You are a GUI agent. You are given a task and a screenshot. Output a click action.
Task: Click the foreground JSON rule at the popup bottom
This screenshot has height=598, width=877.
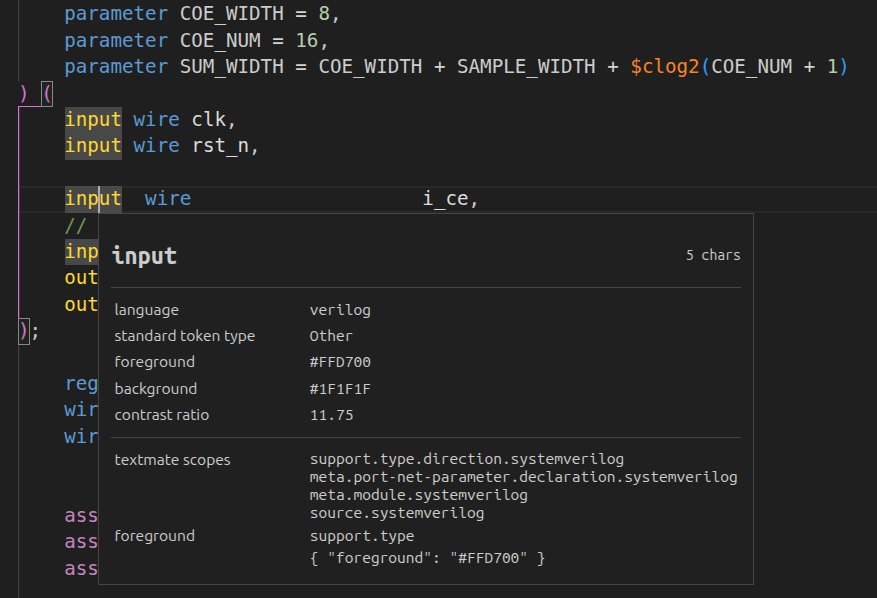click(x=428, y=557)
